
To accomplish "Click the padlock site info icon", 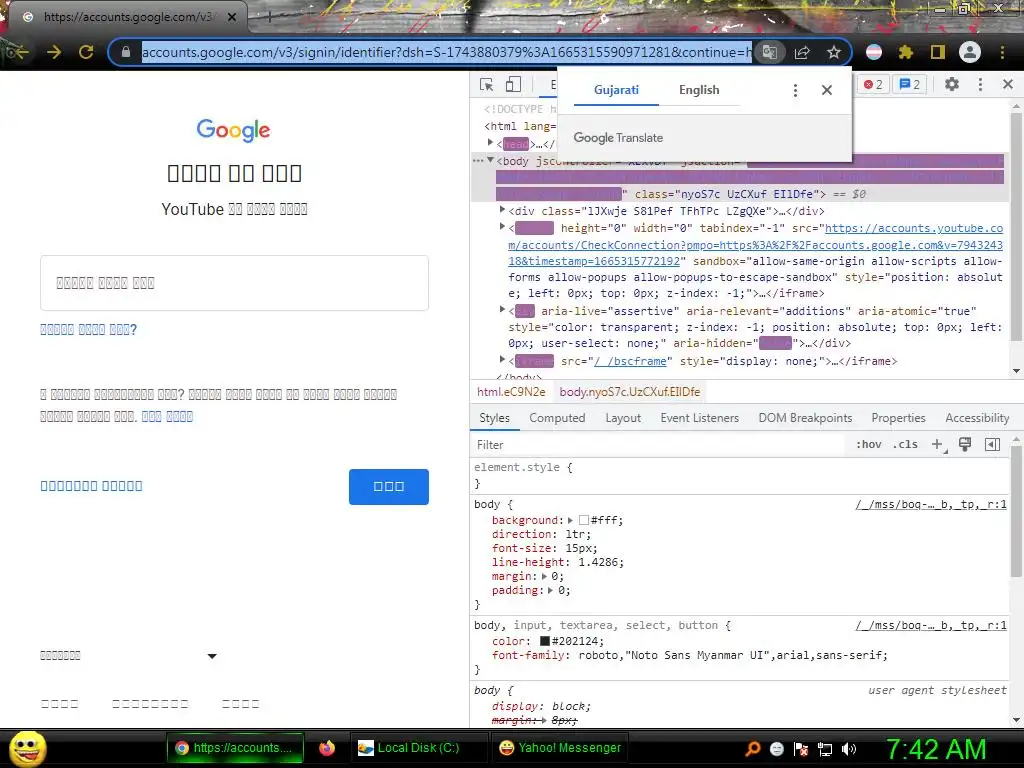I will [126, 52].
